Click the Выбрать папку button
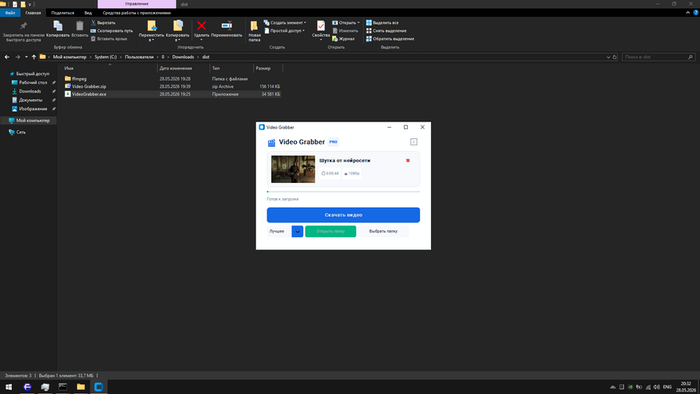The image size is (700, 394). (x=383, y=231)
